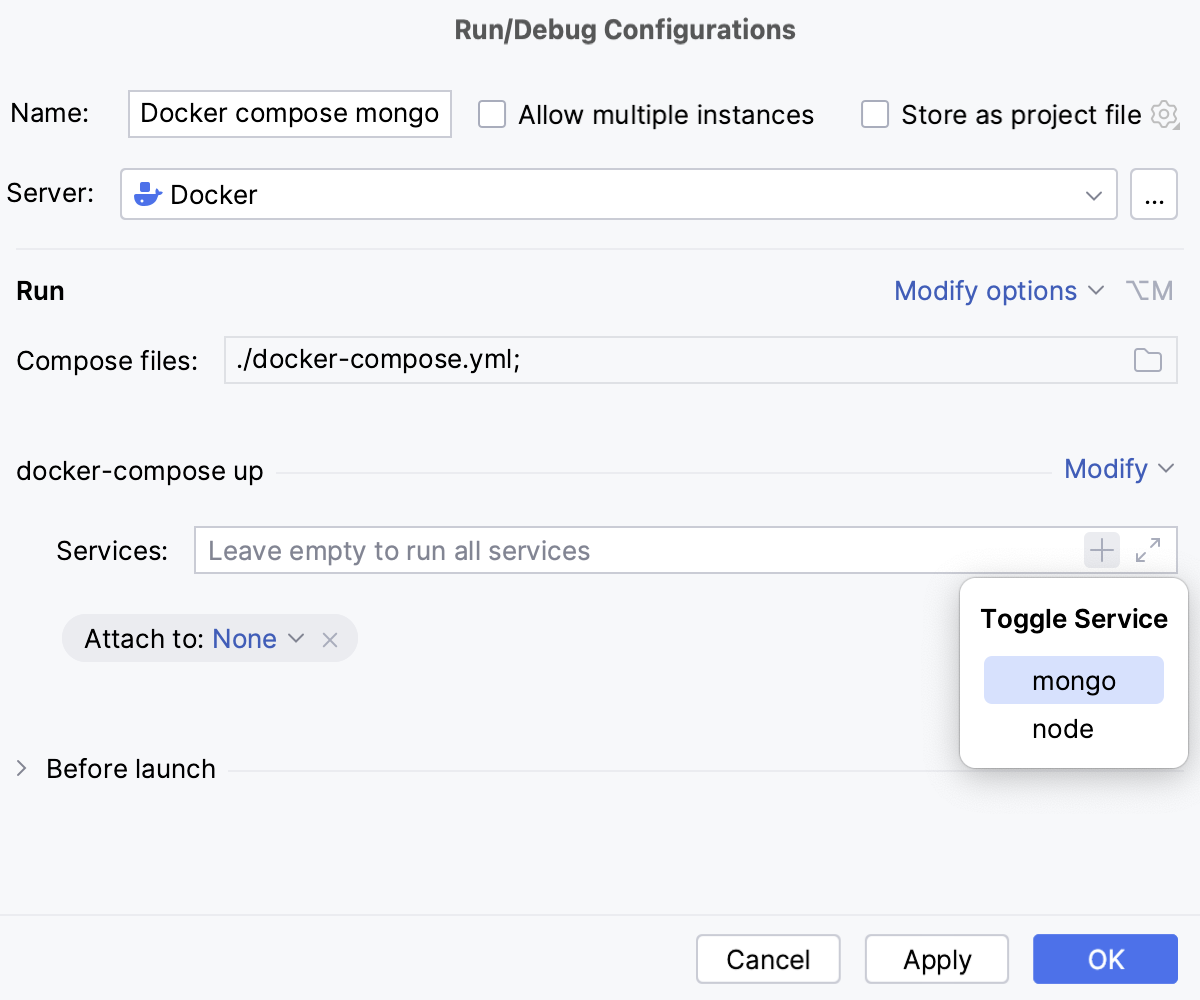Apply the configuration changes
The image size is (1200, 1000).
click(x=936, y=958)
